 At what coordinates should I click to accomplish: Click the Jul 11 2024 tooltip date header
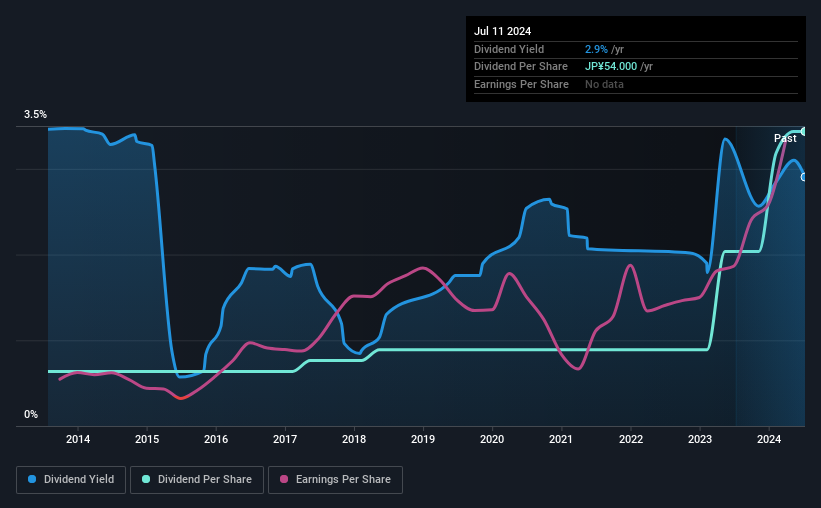point(503,31)
